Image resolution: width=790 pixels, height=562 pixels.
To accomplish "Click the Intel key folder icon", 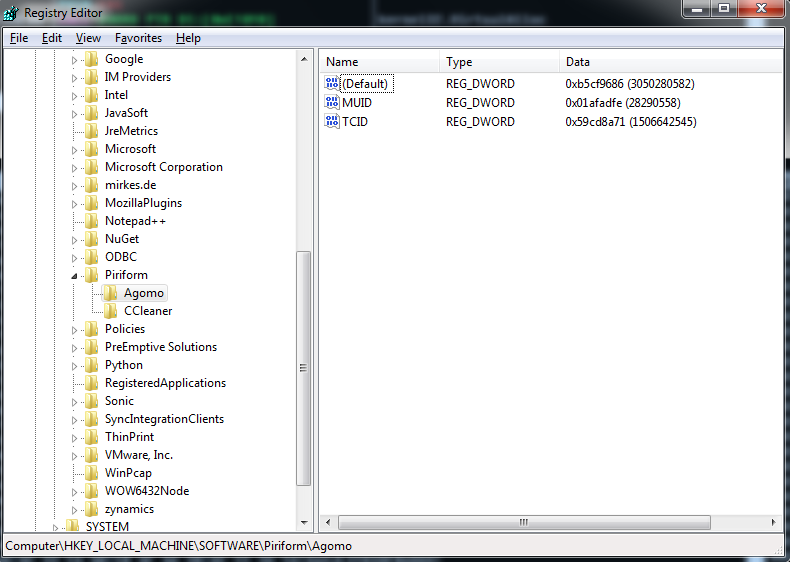I will pos(92,95).
